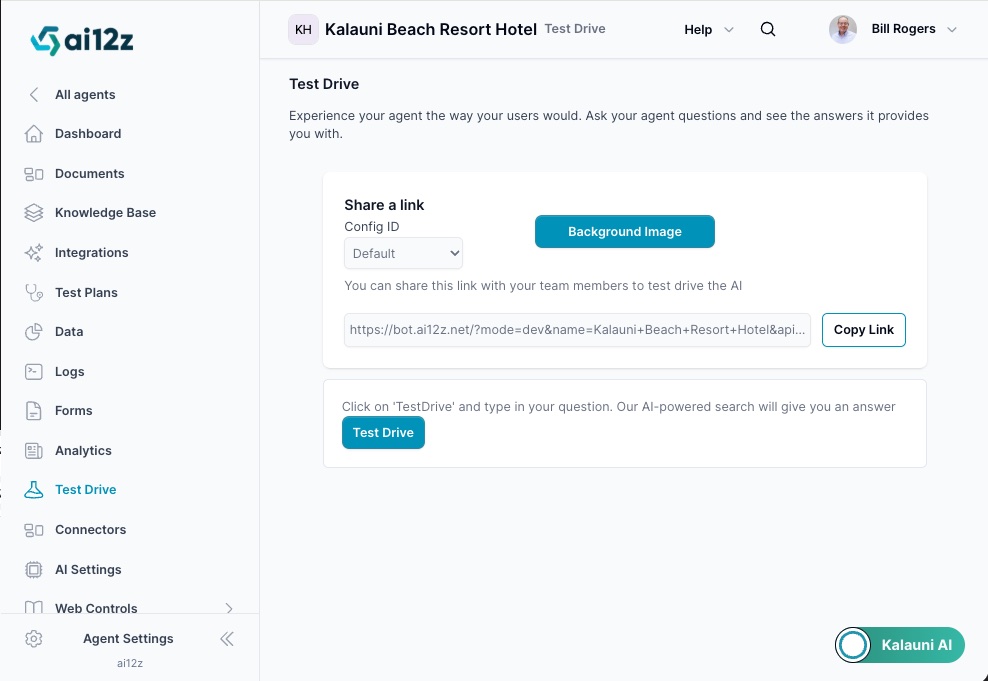Viewport: 988px width, 681px height.
Task: Click the AI Settings chip icon
Action: tap(34, 570)
